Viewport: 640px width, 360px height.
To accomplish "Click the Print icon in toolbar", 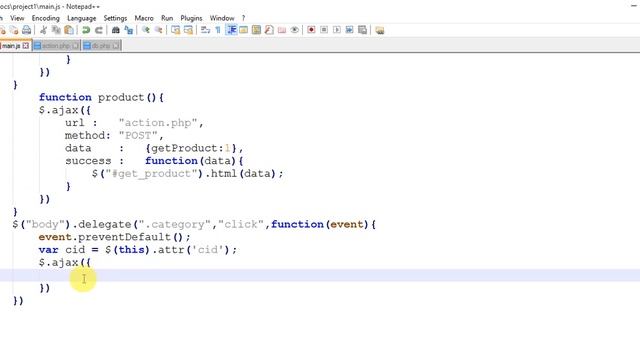I will (x=27, y=30).
